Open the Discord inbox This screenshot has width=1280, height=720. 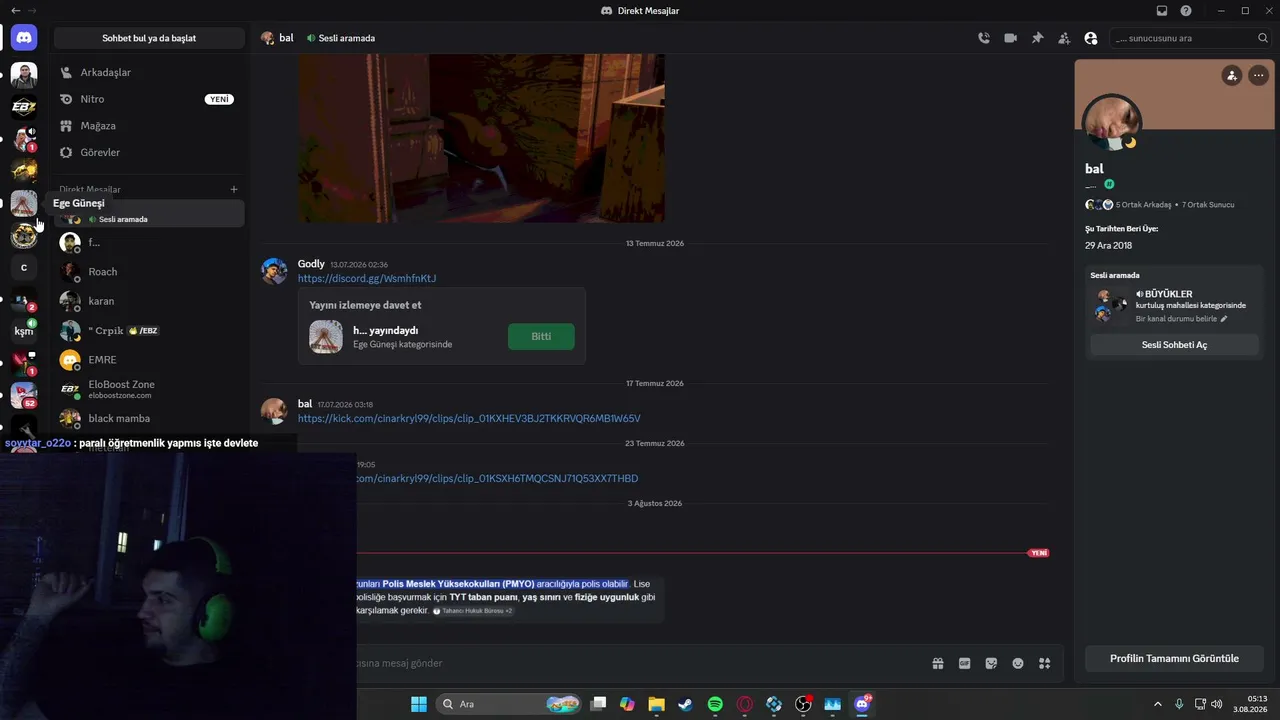pyautogui.click(x=1162, y=10)
